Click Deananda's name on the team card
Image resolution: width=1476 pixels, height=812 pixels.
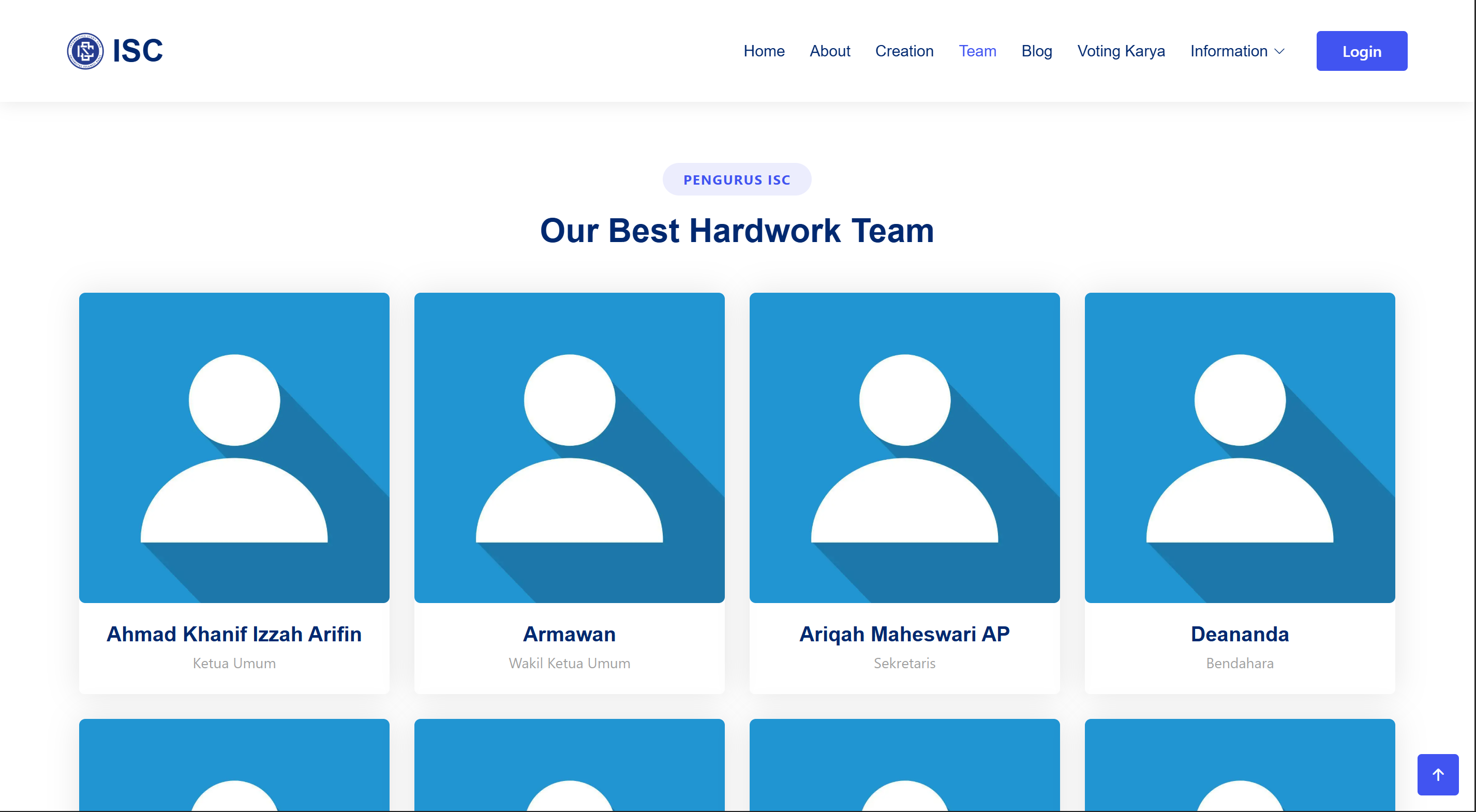click(1240, 634)
